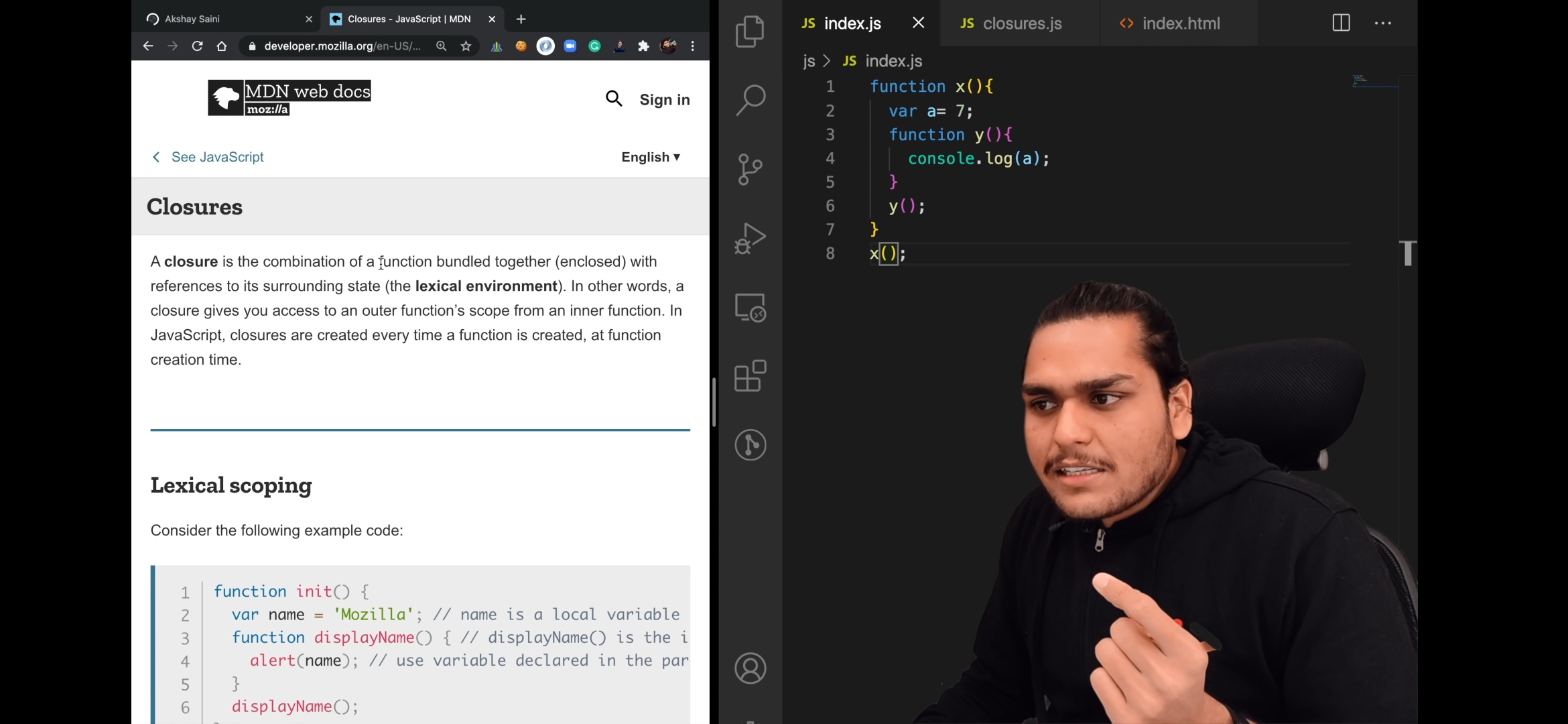Screen dimensions: 1568x724
Task: Open the VS Code Explorer icon
Action: pos(750,32)
